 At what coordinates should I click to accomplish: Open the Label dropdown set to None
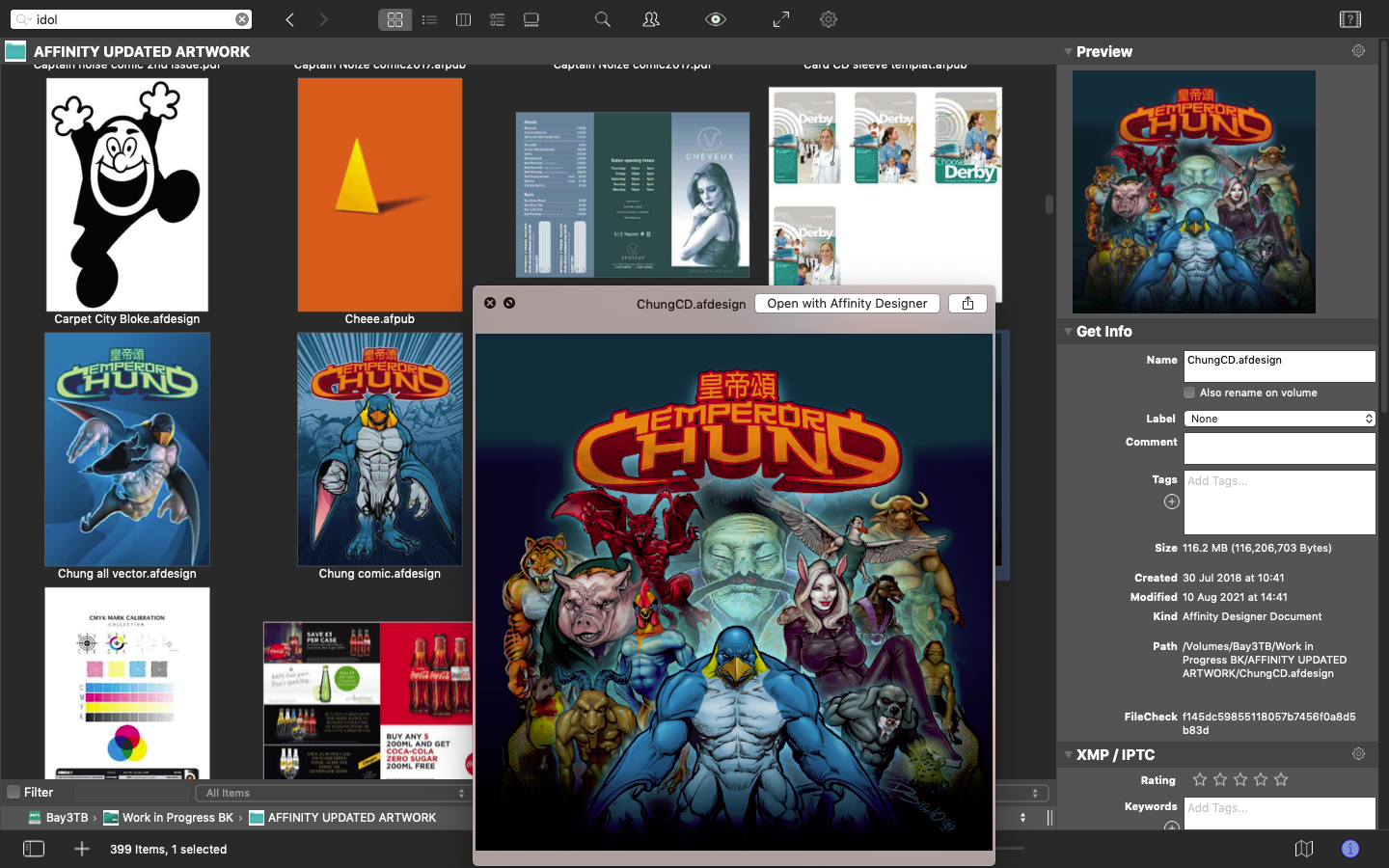(x=1279, y=419)
